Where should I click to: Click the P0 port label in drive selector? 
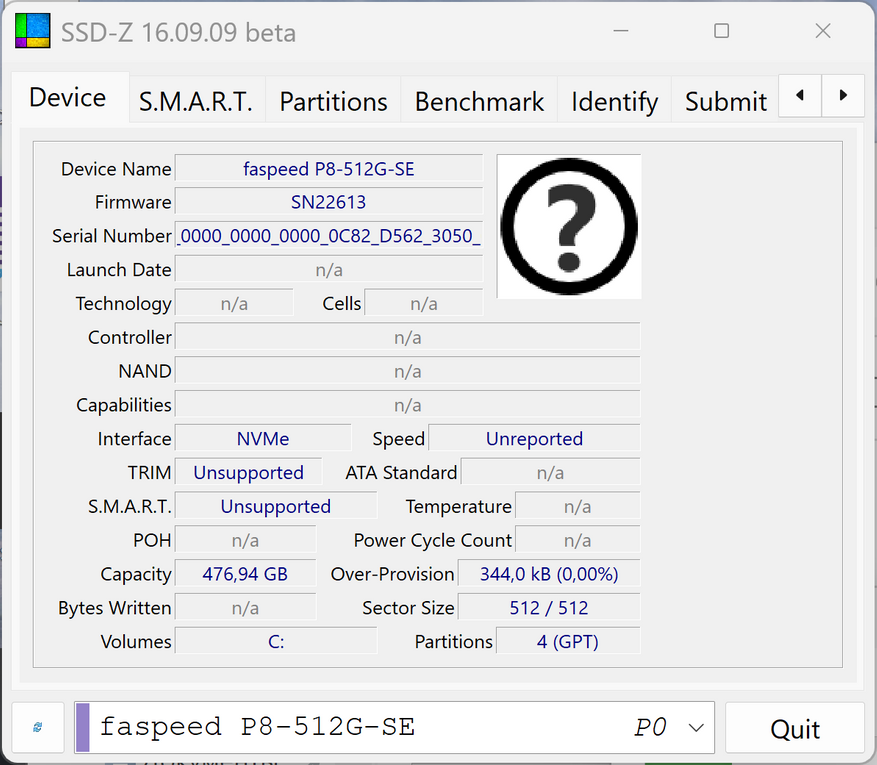point(650,728)
